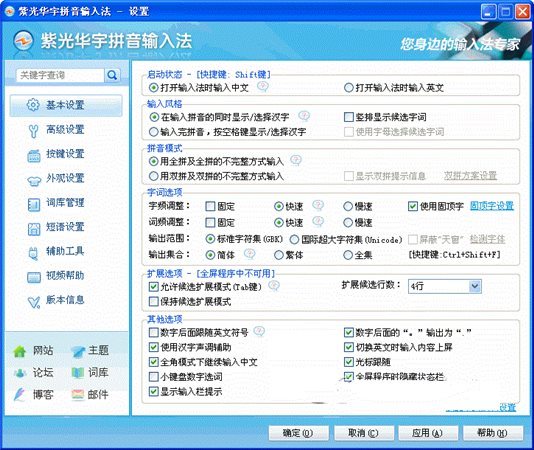Screen dimensions: 534x450
Task: Click 设置 link at bottom right
Action: 507,407
